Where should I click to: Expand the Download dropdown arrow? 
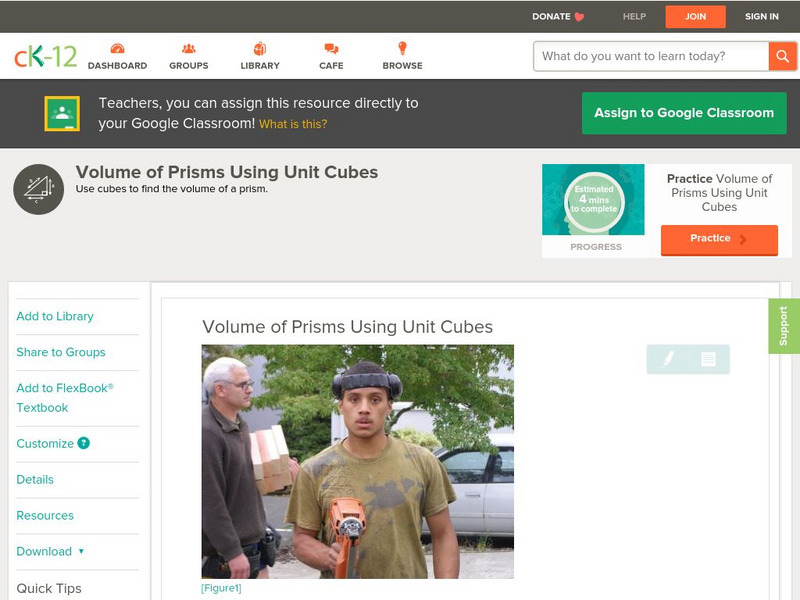point(81,551)
